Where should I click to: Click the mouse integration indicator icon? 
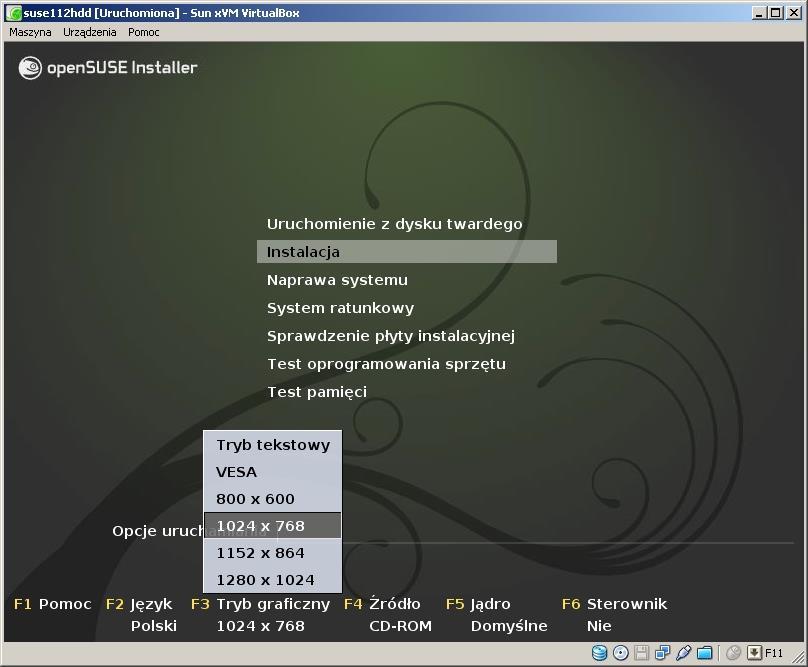click(x=733, y=653)
